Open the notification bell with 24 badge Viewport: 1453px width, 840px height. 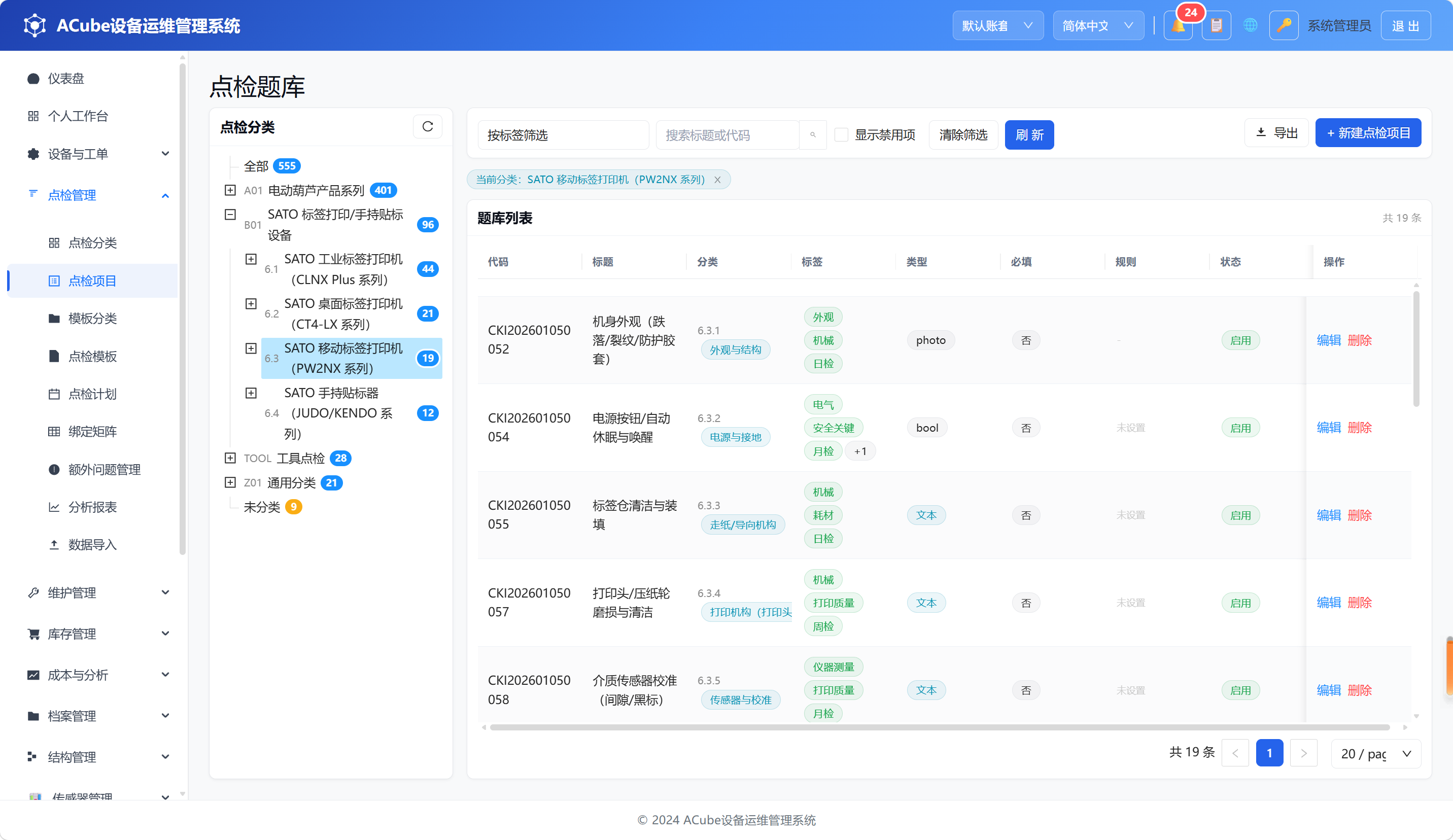(1178, 25)
